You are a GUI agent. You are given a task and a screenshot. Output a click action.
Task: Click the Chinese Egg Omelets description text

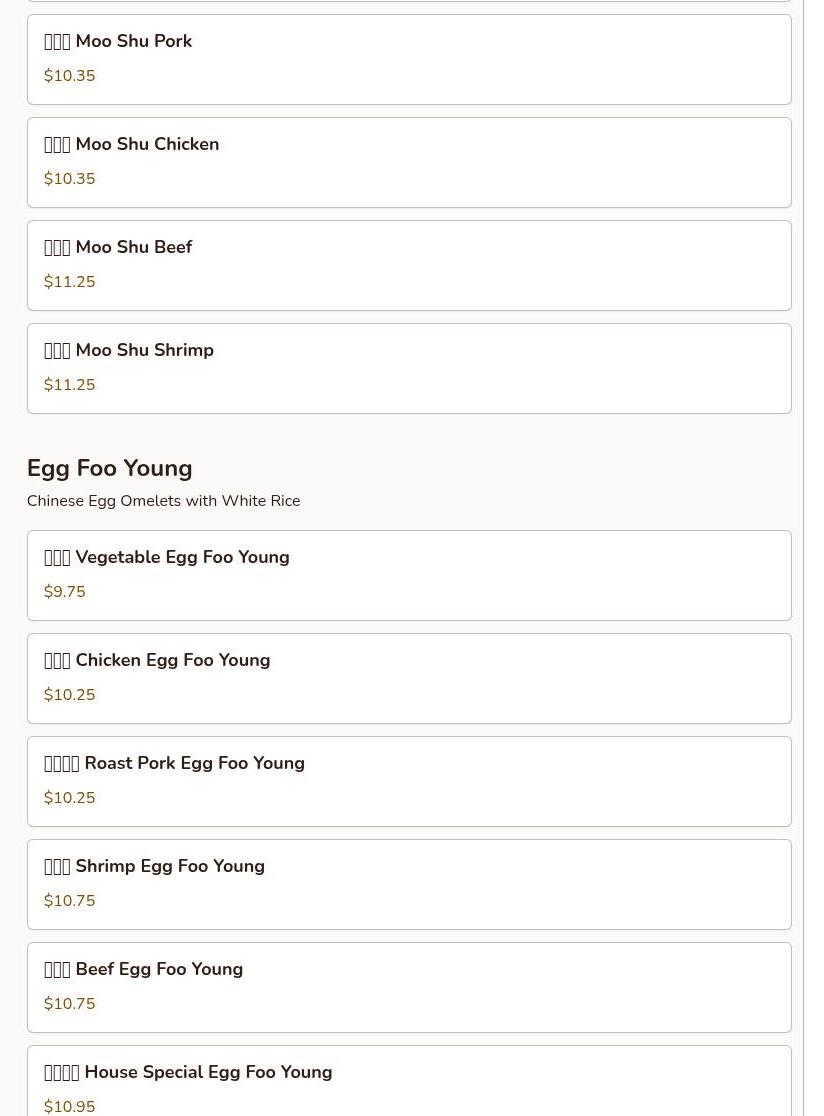[x=163, y=501]
